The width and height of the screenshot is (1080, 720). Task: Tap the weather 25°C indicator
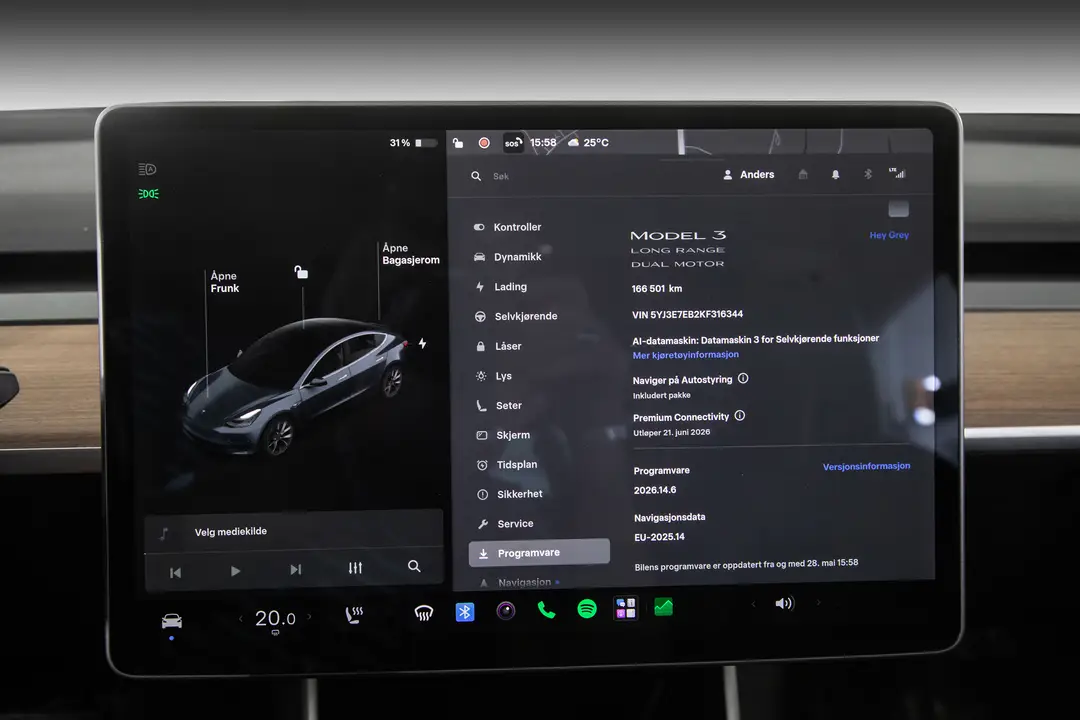[x=588, y=143]
